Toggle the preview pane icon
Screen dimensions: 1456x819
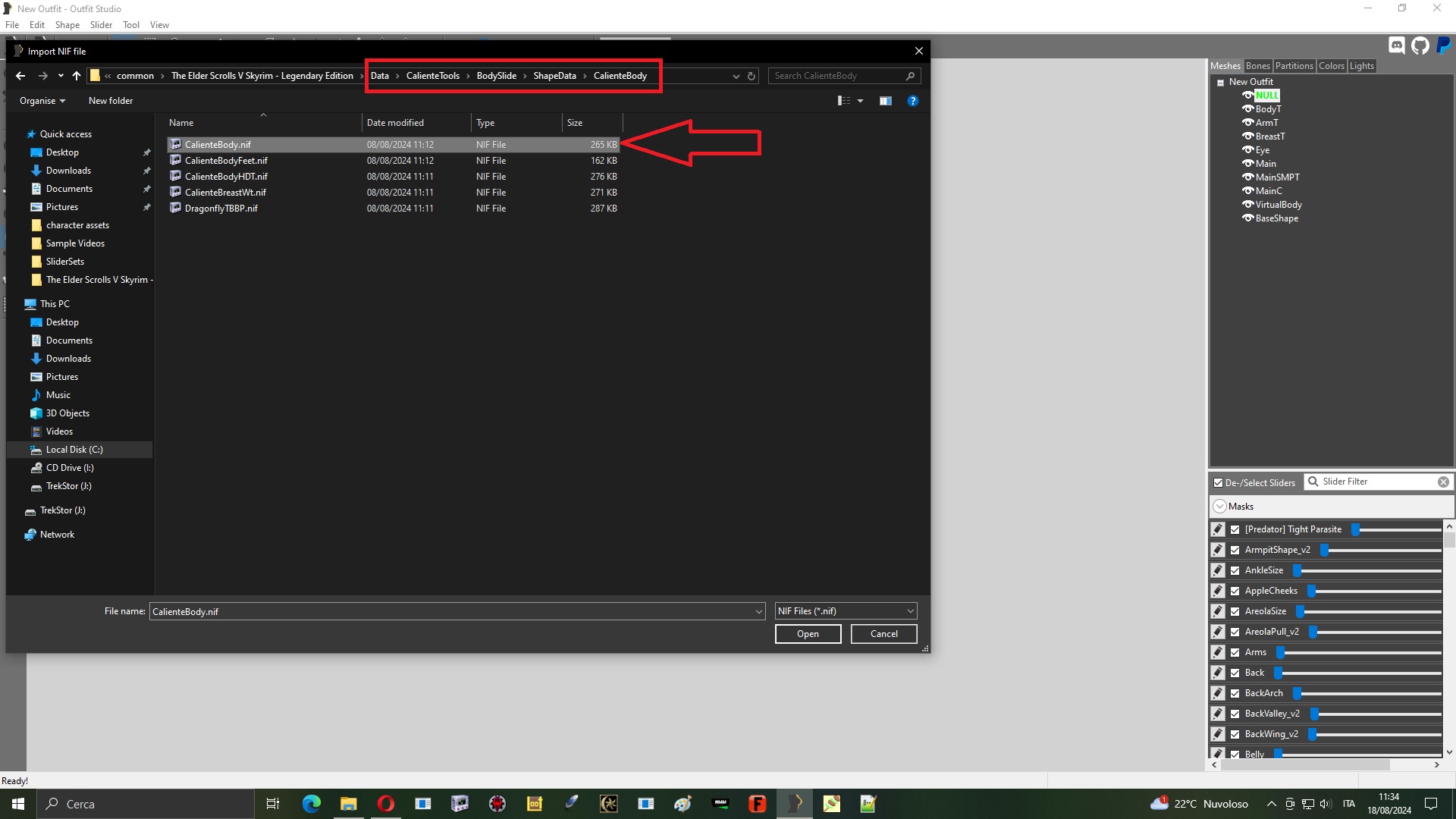click(885, 101)
